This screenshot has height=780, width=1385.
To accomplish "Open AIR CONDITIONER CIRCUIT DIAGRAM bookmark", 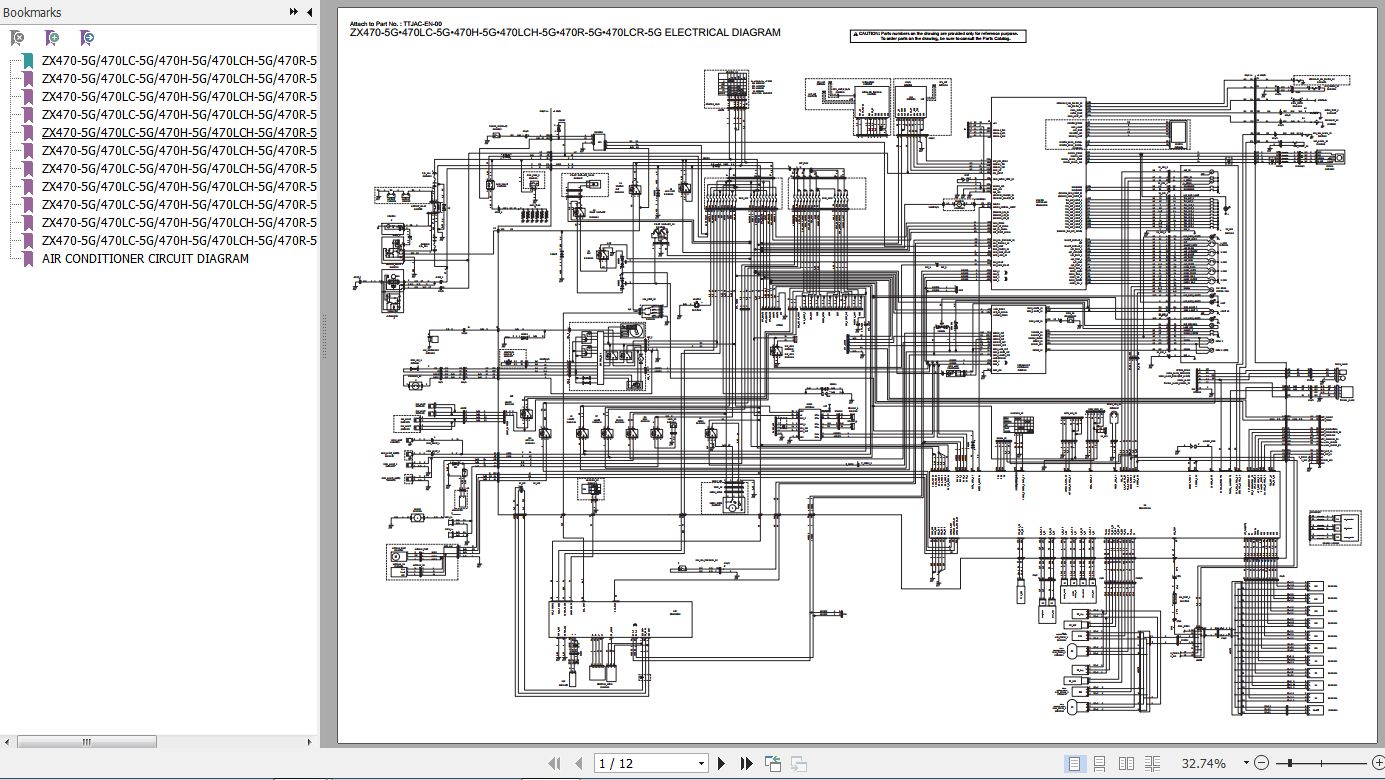I will [x=146, y=258].
